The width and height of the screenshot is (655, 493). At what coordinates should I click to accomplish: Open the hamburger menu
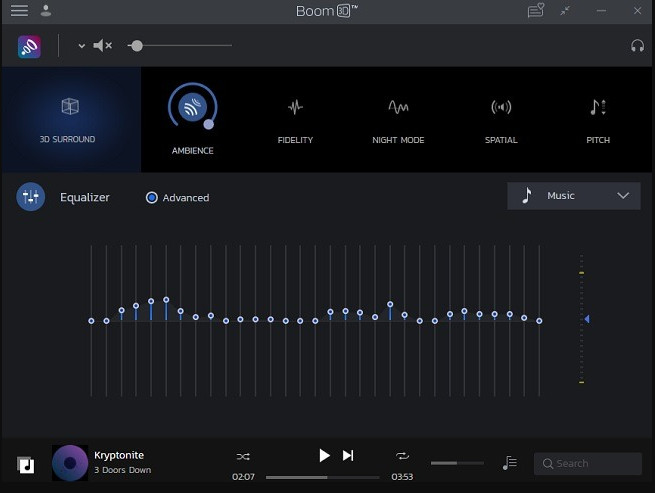pos(19,11)
